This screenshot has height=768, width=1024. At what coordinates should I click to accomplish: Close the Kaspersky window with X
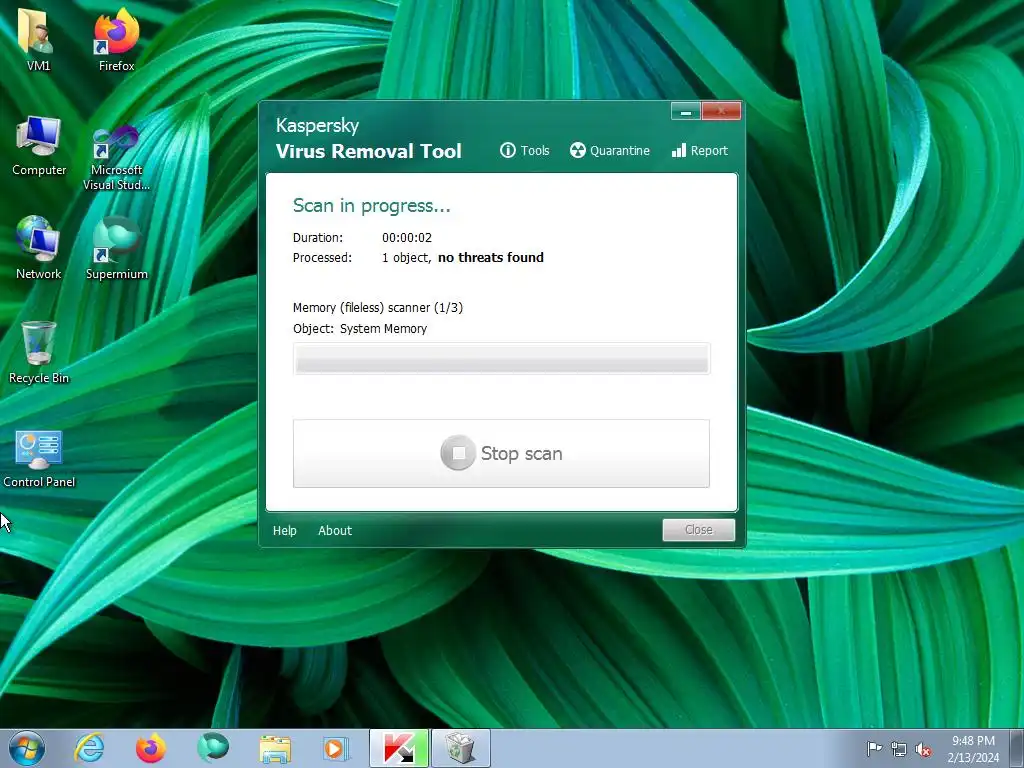(721, 112)
